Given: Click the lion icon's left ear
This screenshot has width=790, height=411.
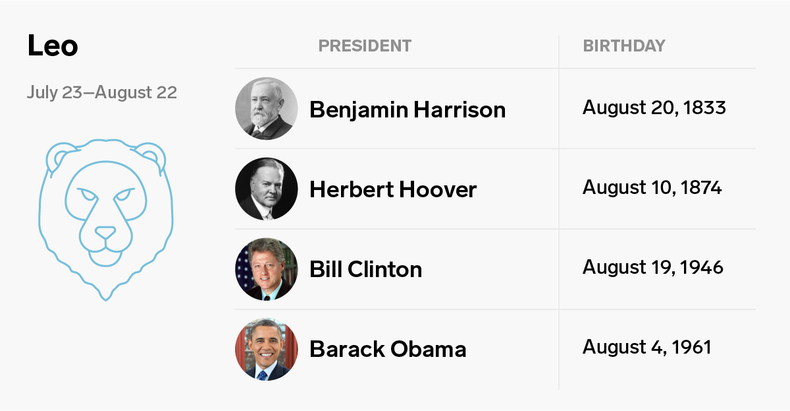Looking at the screenshot, I should (x=62, y=154).
